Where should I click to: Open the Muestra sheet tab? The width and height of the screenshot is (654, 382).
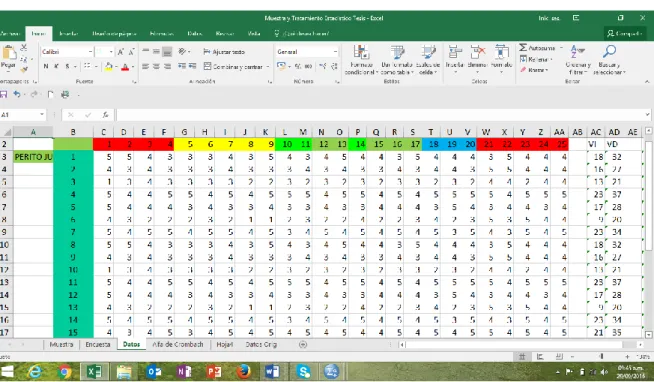pos(61,344)
